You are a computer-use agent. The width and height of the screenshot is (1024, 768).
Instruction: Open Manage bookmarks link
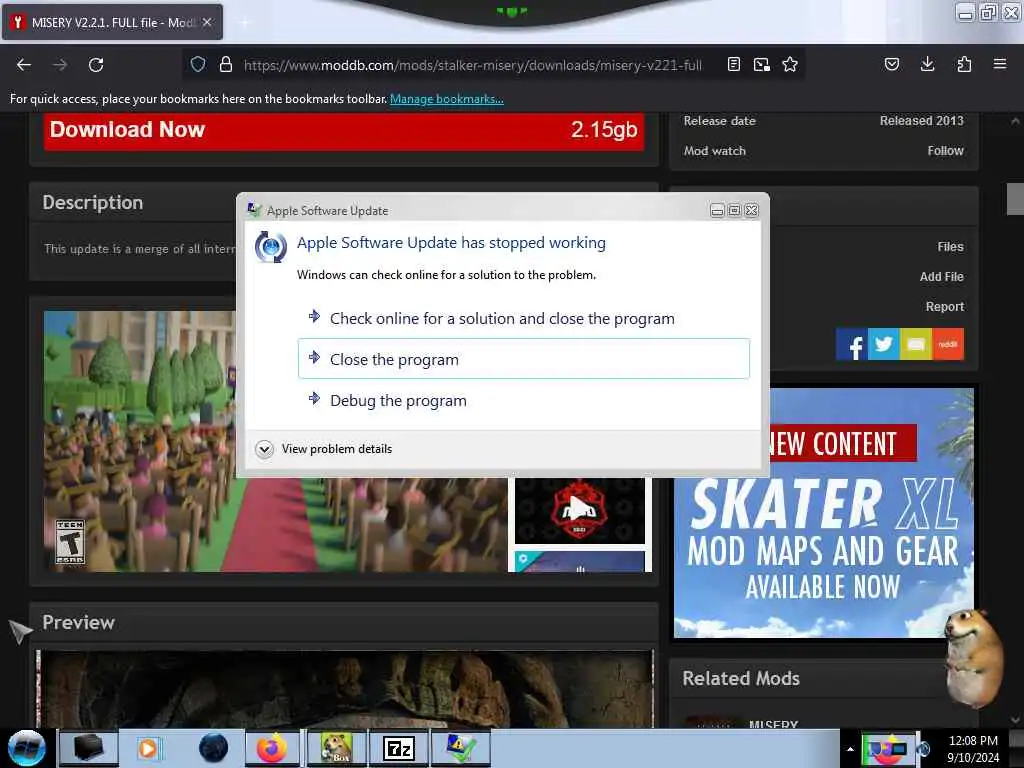(x=447, y=99)
